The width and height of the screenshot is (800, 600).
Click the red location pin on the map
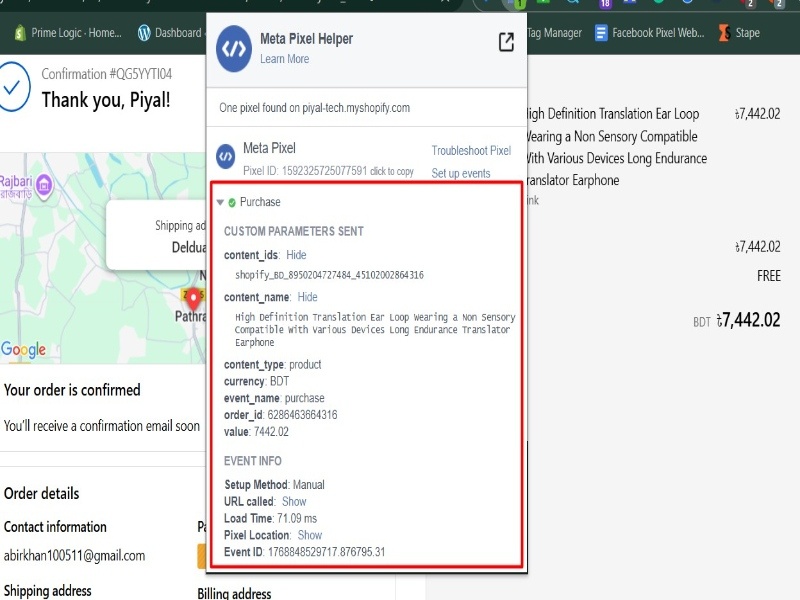(x=193, y=299)
